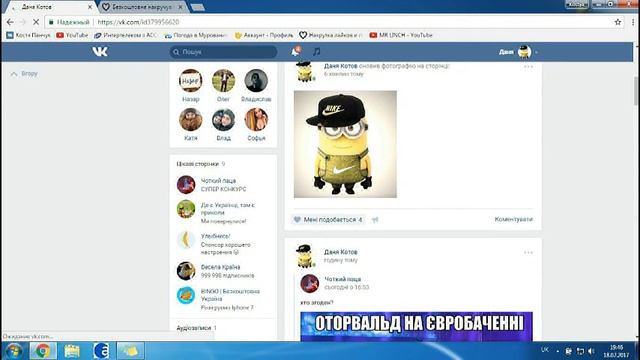
Task: Open the Chrome menu at the toolbar's right end
Action: coord(634,22)
